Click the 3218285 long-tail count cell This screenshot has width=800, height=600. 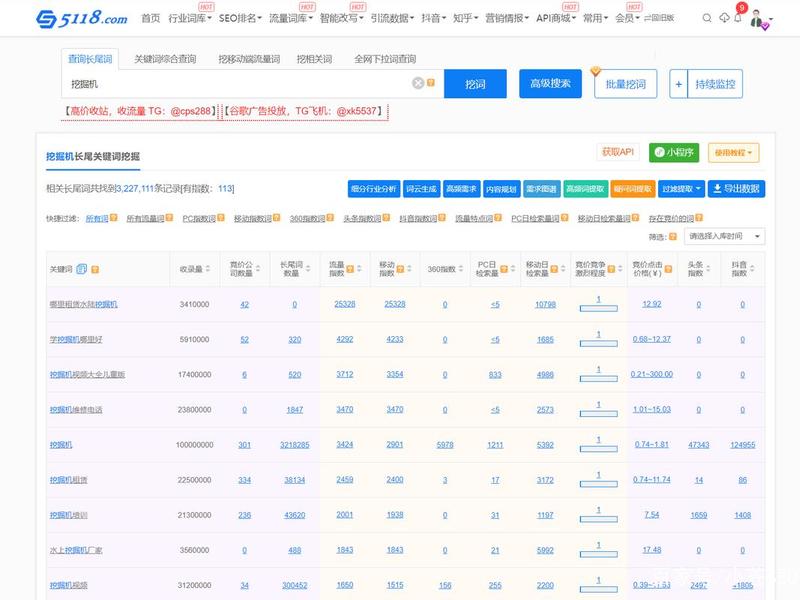[294, 445]
